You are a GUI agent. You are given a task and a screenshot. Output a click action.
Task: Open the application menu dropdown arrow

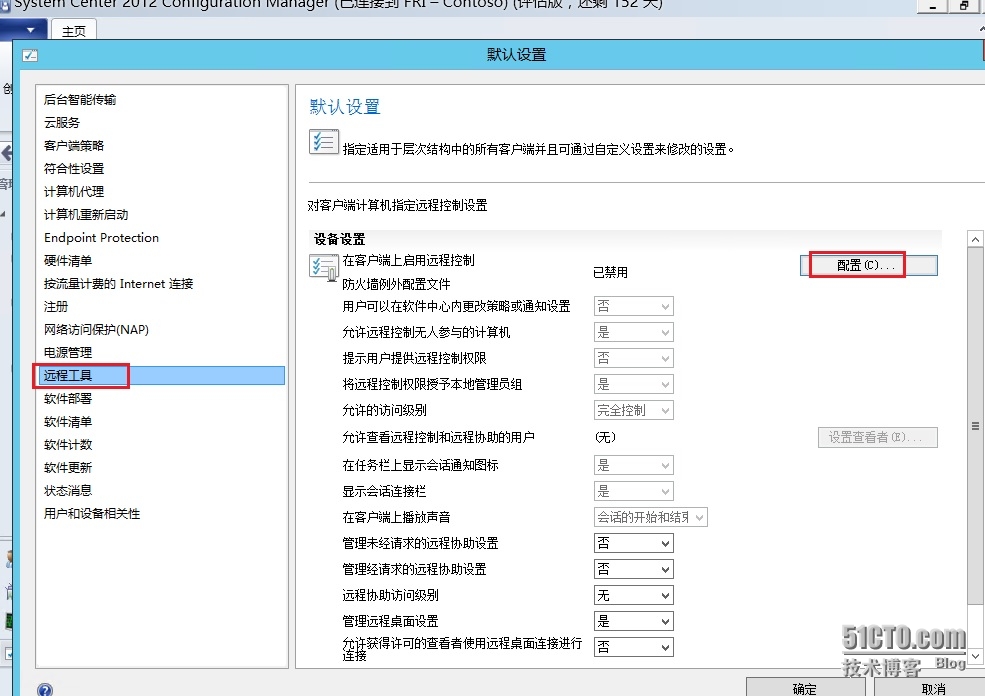[30, 30]
